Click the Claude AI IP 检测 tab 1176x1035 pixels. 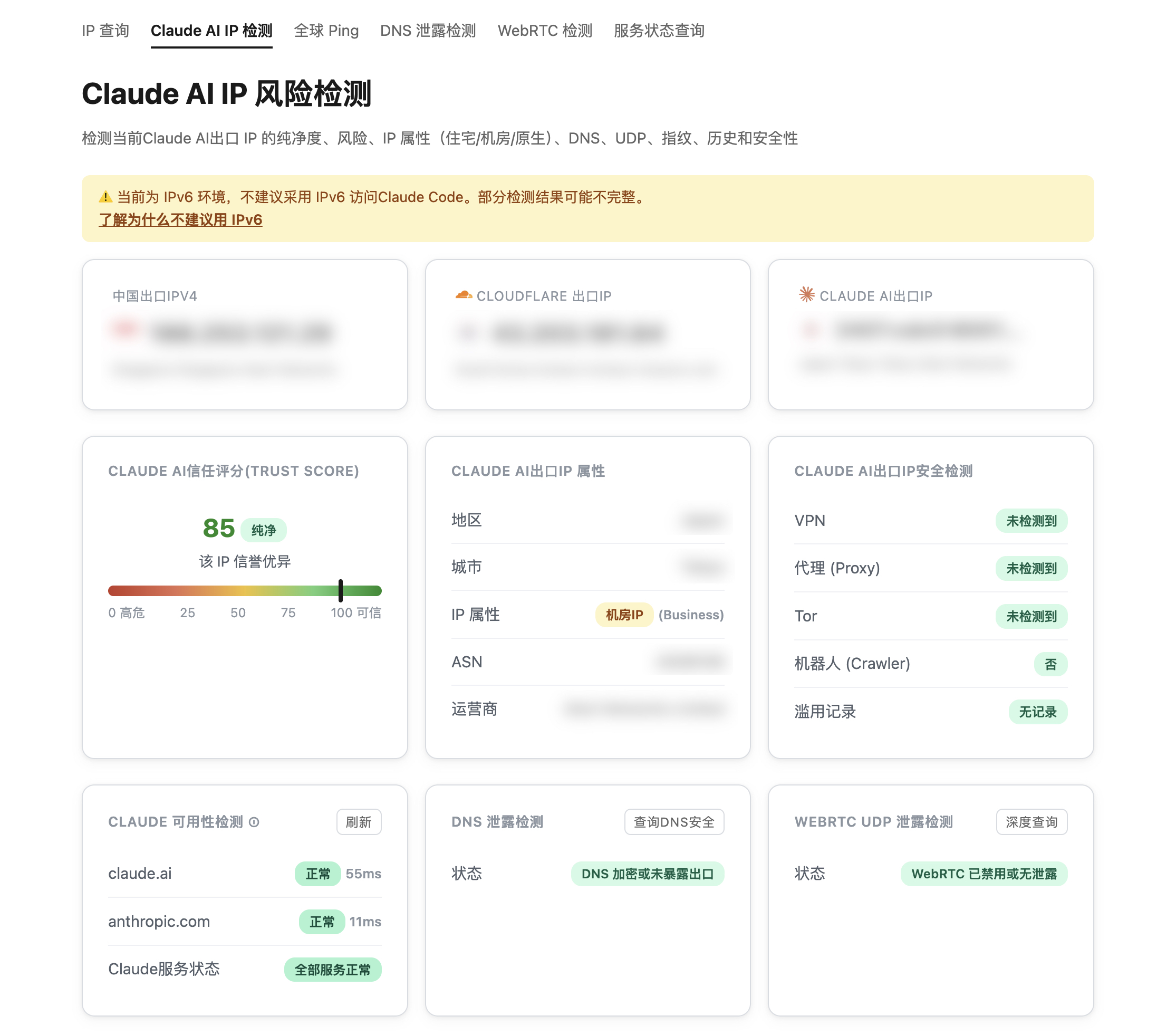pos(211,31)
